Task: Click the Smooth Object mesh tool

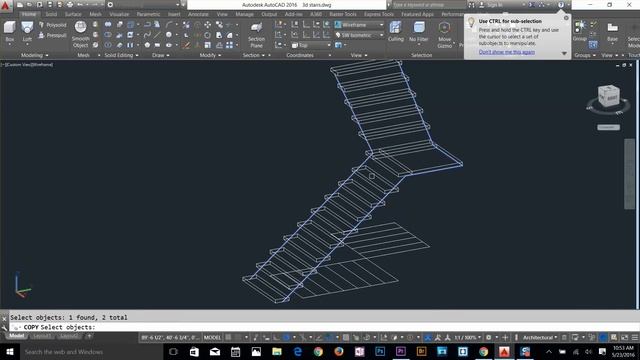Action: pos(80,34)
